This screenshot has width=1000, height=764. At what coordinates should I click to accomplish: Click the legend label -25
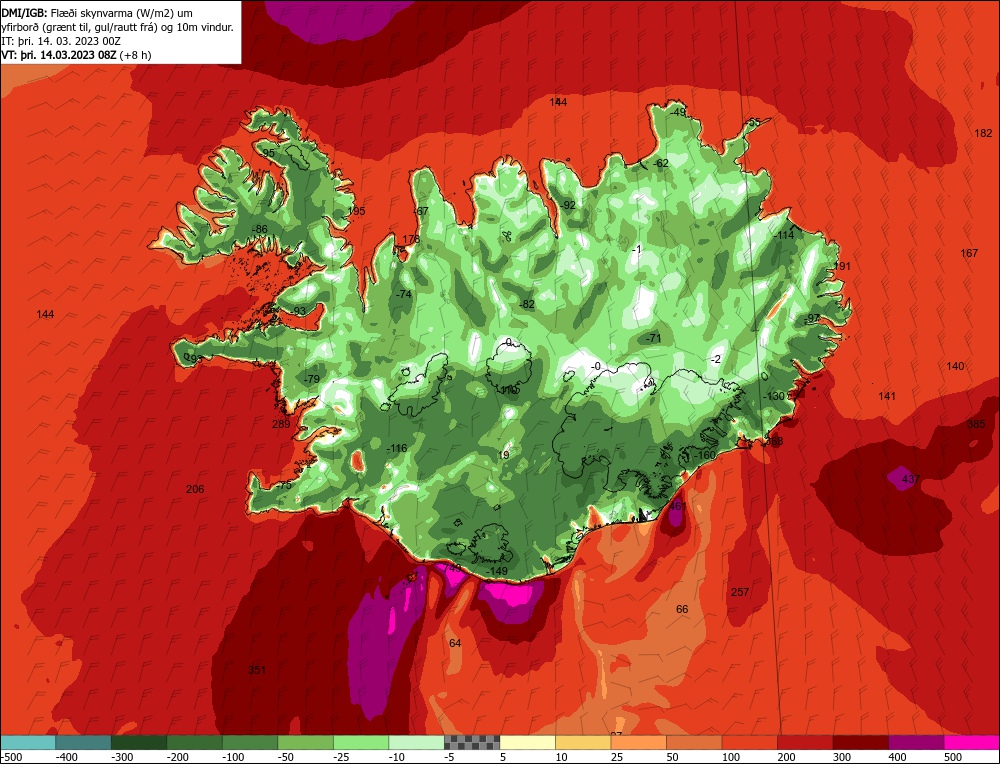tap(342, 757)
